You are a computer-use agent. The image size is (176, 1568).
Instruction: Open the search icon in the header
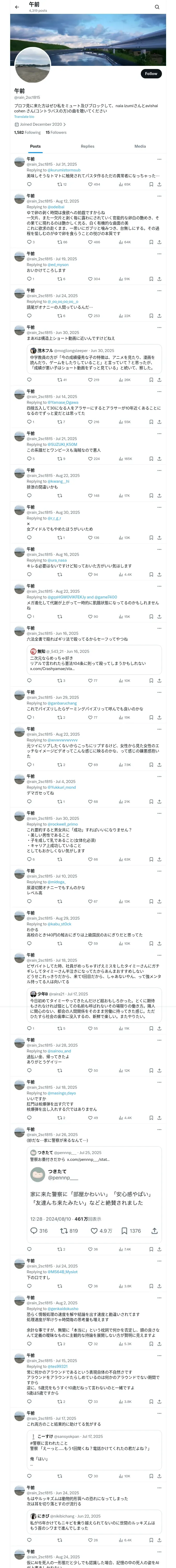[x=157, y=7]
